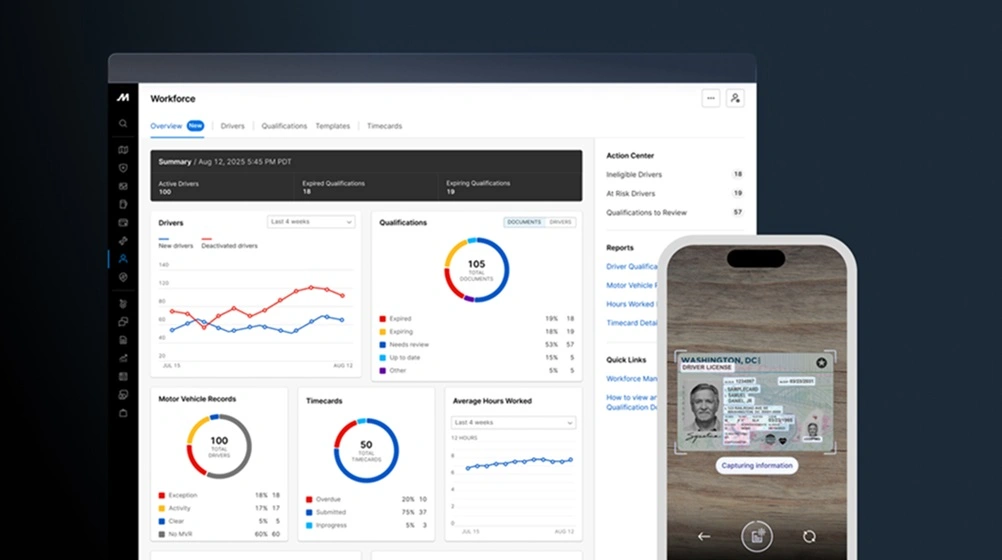Click the Inprogress row in Timecards
The image size is (1002, 560).
coord(366,525)
